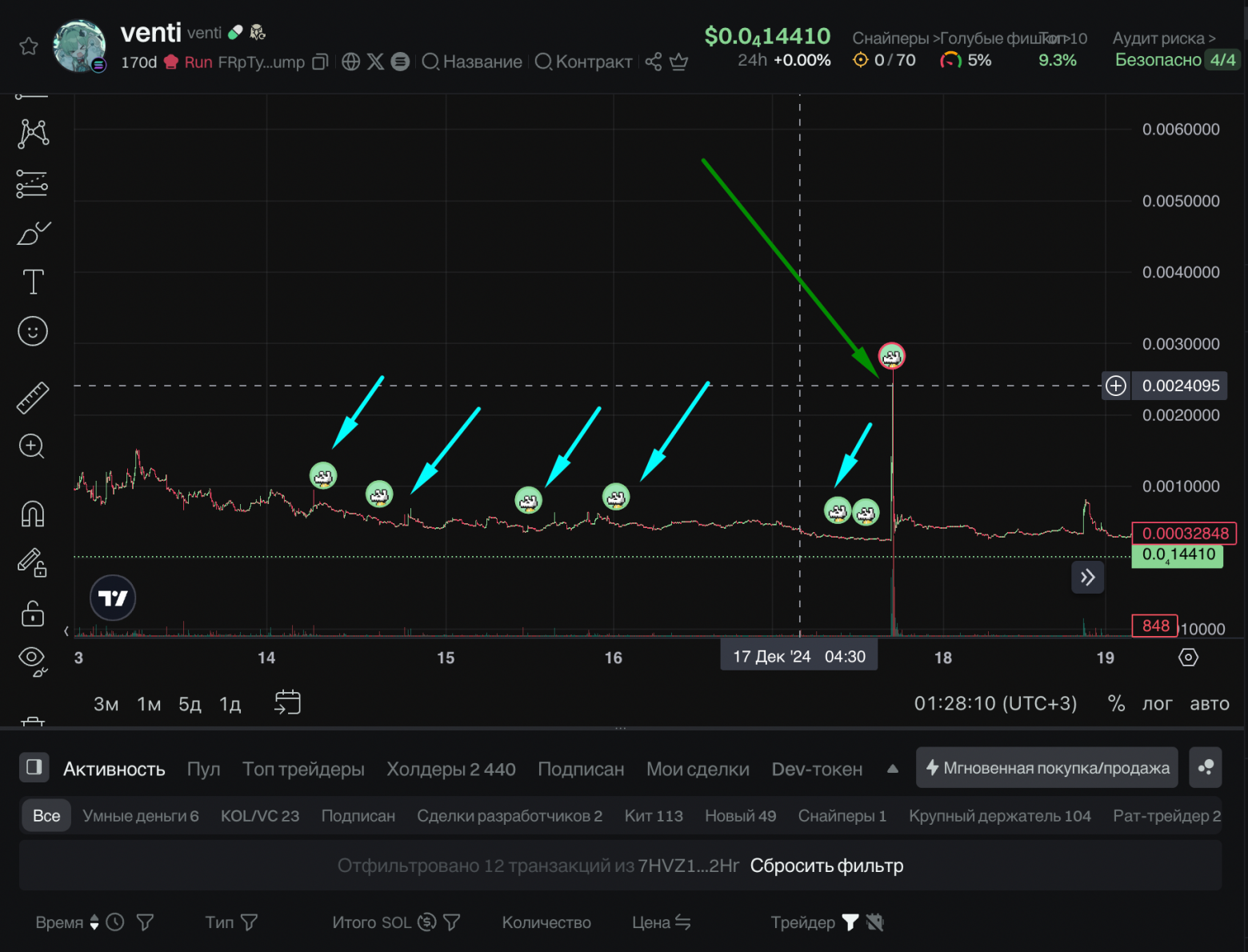Open the token's X (Twitter) page
Image resolution: width=1248 pixels, height=952 pixels.
pyautogui.click(x=375, y=62)
